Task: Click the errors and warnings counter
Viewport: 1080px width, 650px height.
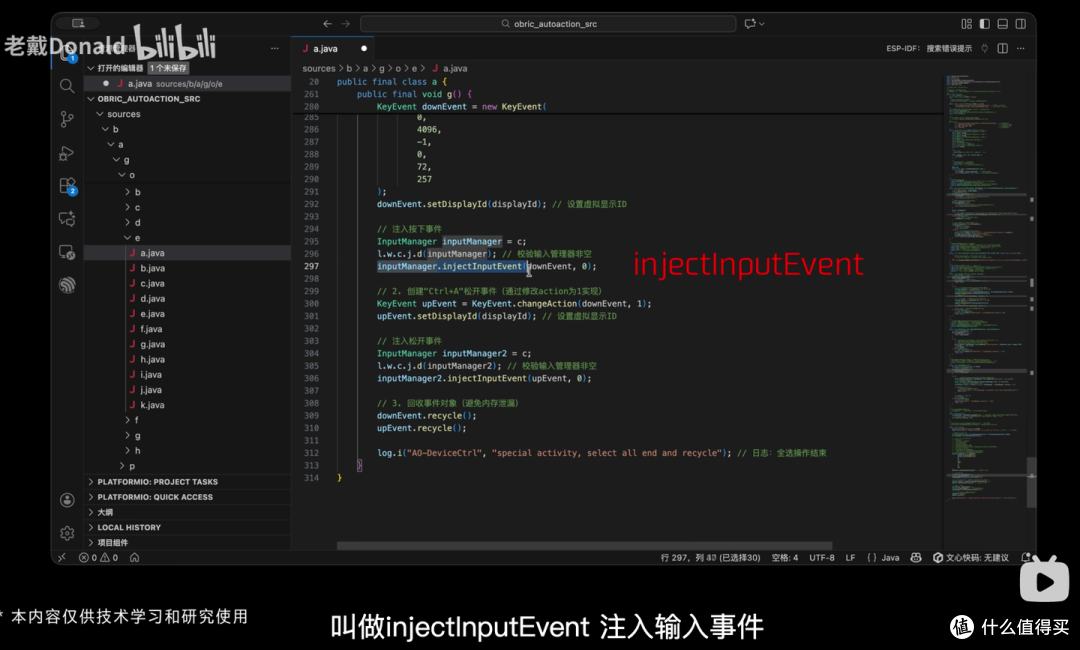Action: pos(98,558)
